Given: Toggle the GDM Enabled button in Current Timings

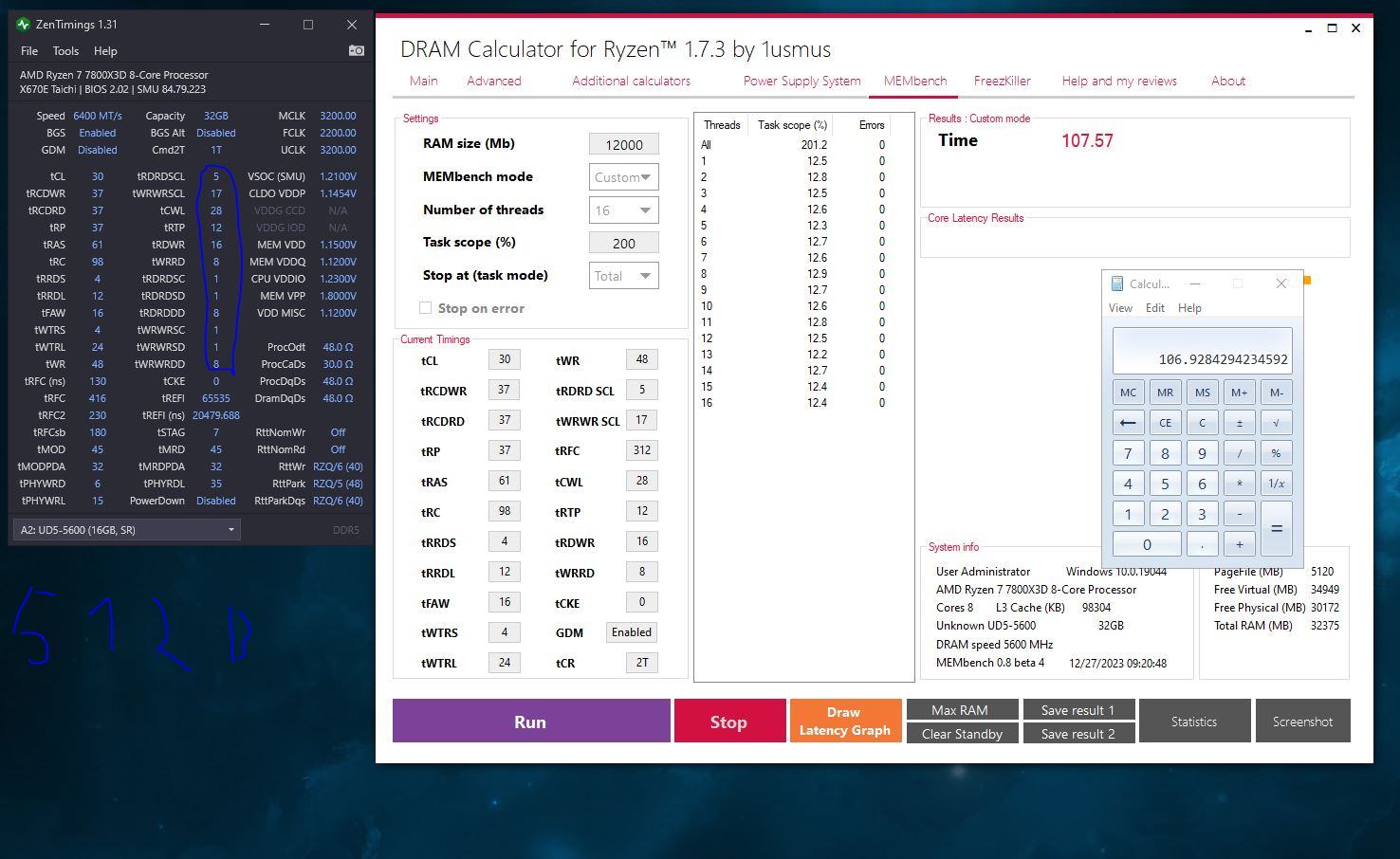Looking at the screenshot, I should click(x=632, y=632).
